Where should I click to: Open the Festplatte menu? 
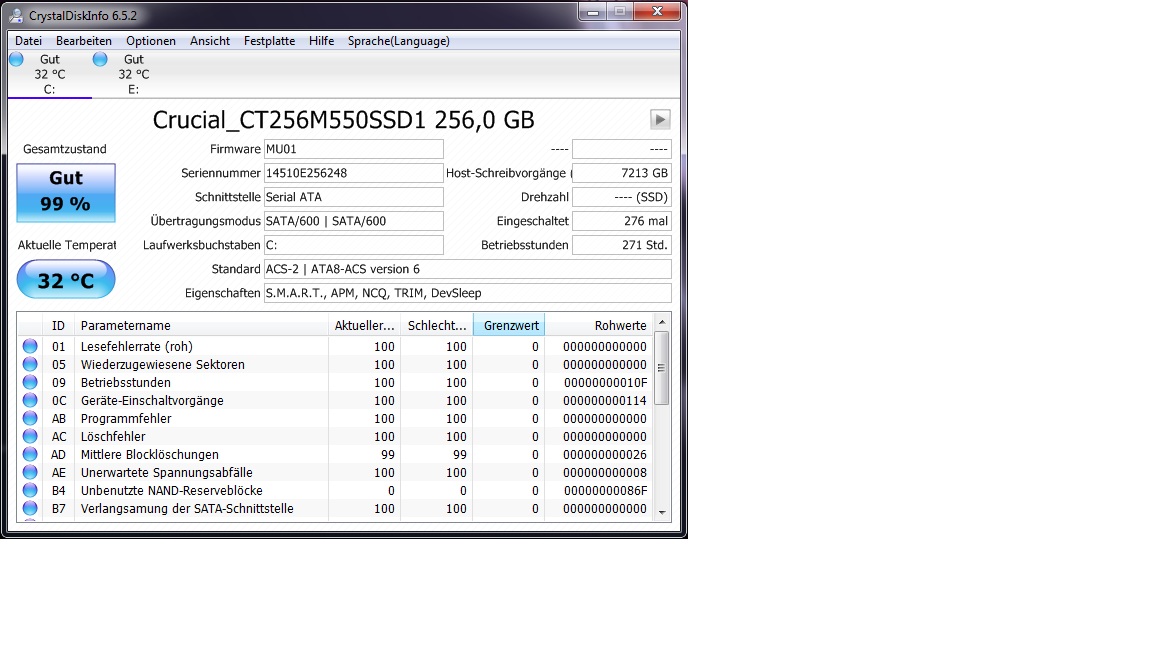(x=270, y=41)
